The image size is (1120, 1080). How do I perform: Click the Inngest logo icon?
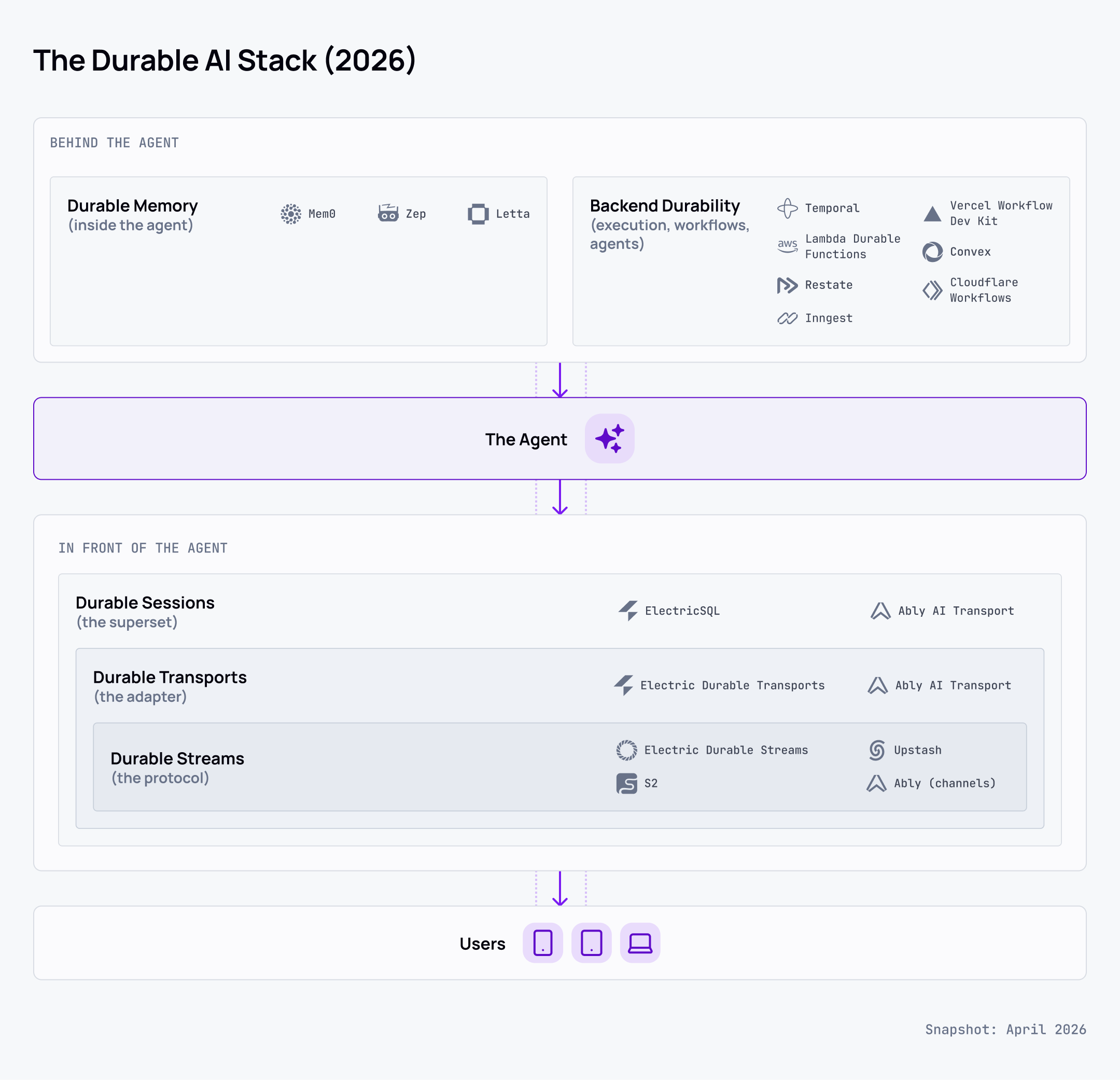click(x=787, y=318)
